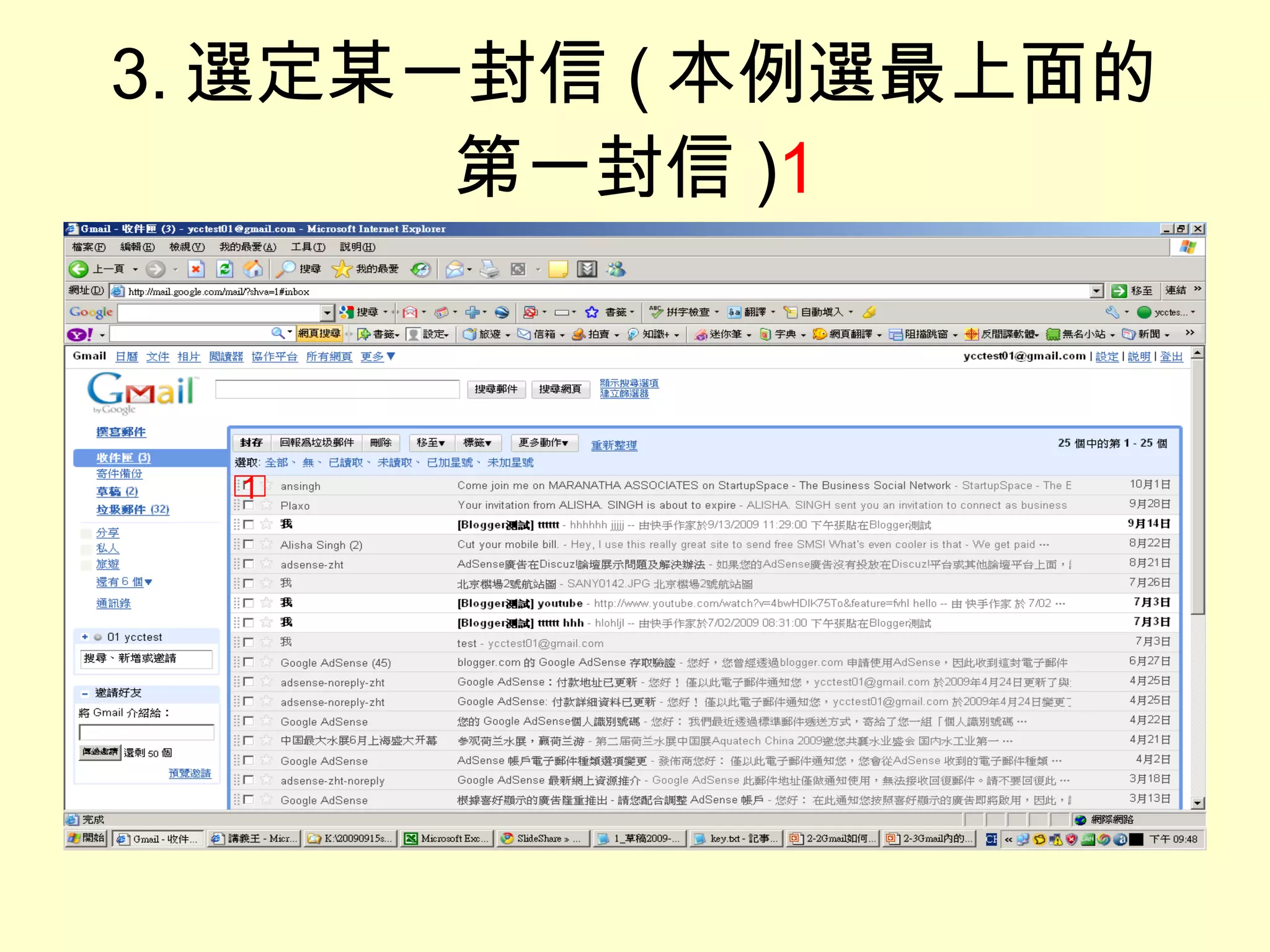Image resolution: width=1270 pixels, height=952 pixels.
Task: Click the Google toolbar spell check icon
Action: (655, 312)
